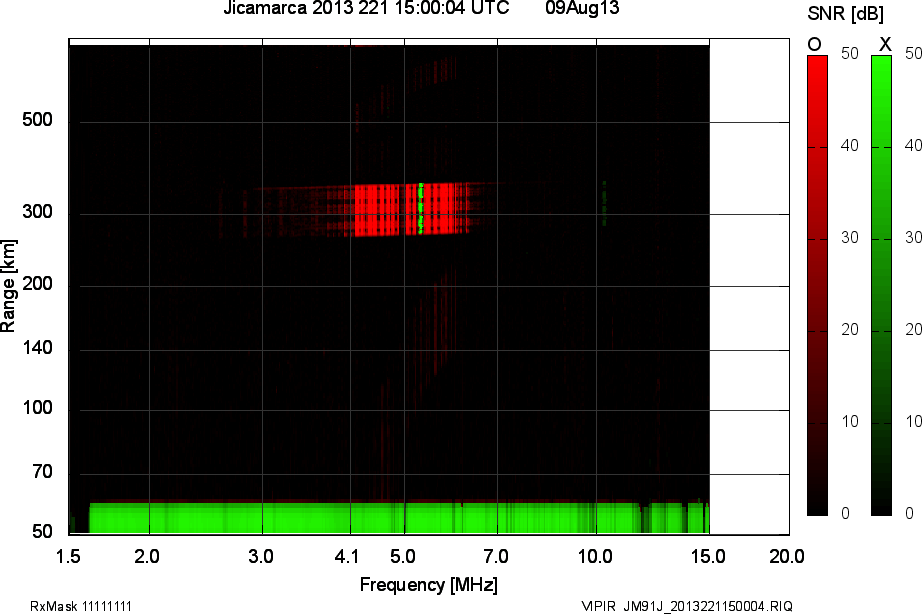Click the 10.0 frequency tick label

pos(596,555)
